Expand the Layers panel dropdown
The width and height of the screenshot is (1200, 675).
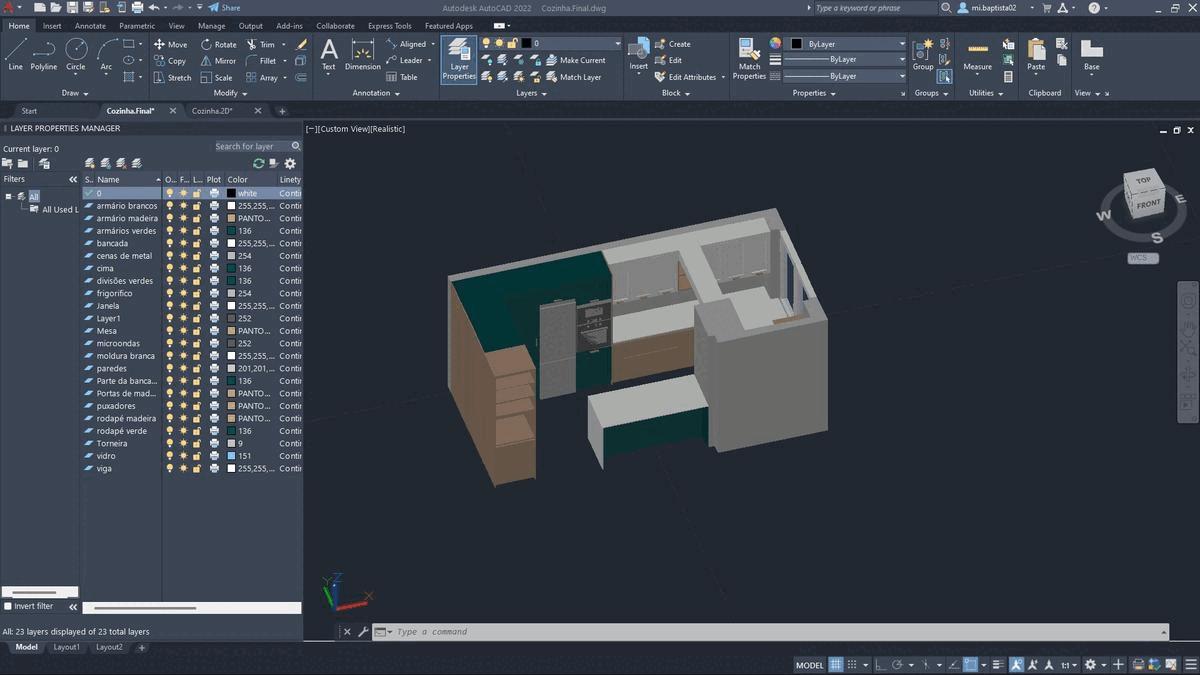[x=532, y=93]
